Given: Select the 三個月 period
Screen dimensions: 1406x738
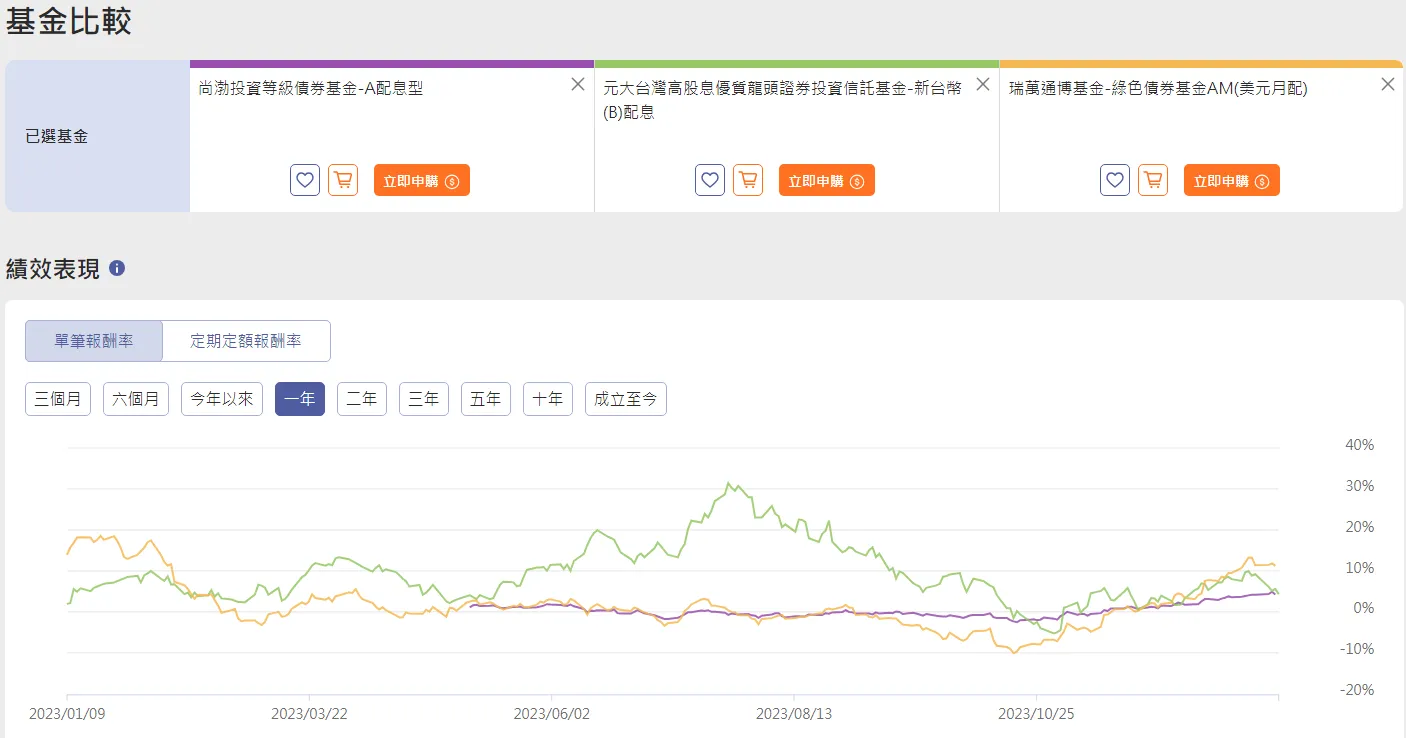Looking at the screenshot, I should click(x=57, y=399).
